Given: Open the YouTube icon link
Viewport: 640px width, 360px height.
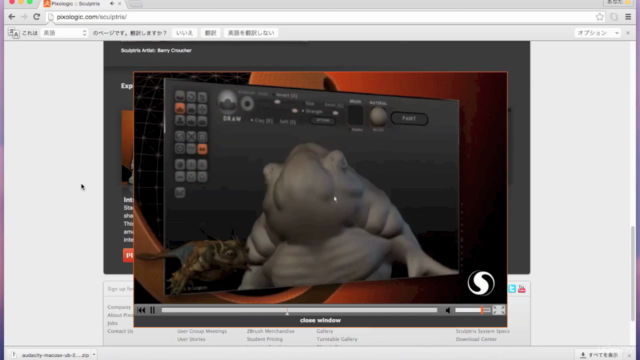Looking at the screenshot, I should (522, 289).
